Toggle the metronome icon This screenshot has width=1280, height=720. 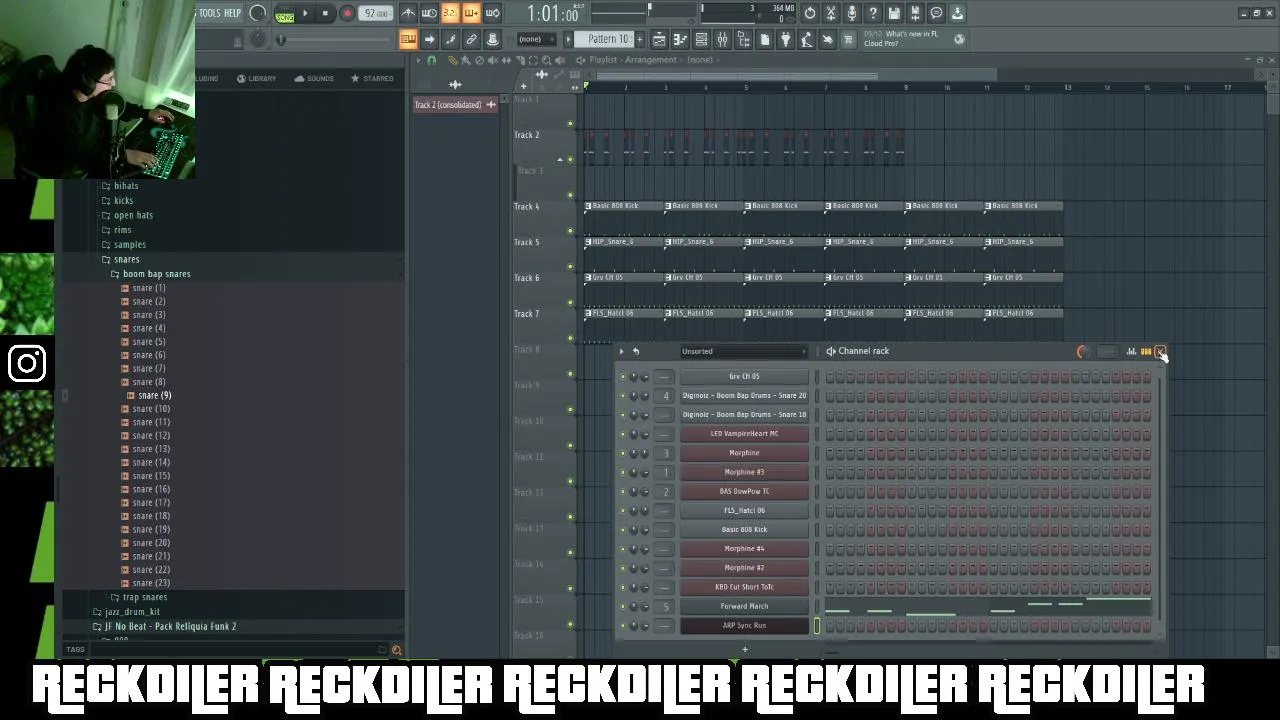pyautogui.click(x=408, y=13)
